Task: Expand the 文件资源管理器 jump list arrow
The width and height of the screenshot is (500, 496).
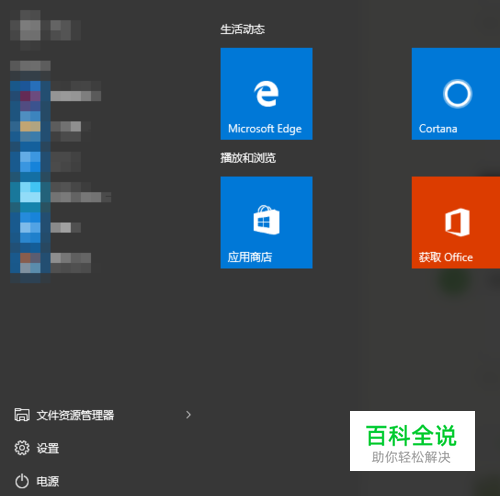Action: click(x=188, y=415)
